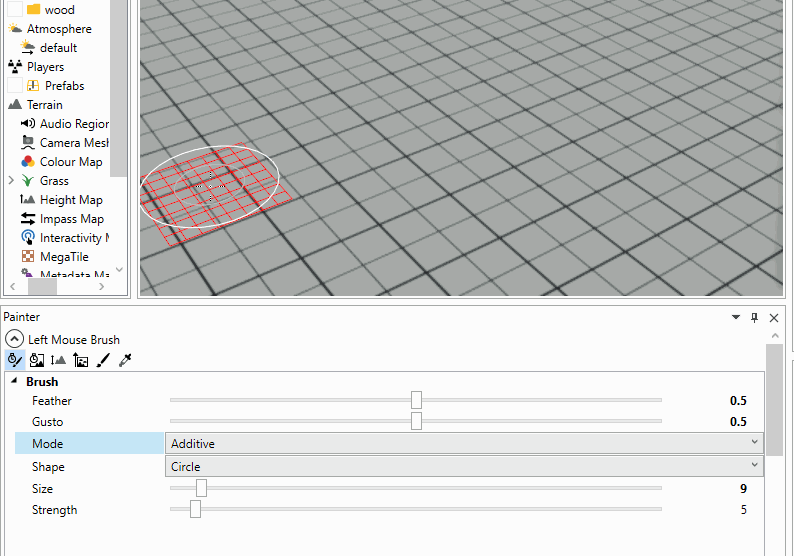Click the Feather value 0.5
Viewport: 794px width, 556px height.
click(x=738, y=401)
